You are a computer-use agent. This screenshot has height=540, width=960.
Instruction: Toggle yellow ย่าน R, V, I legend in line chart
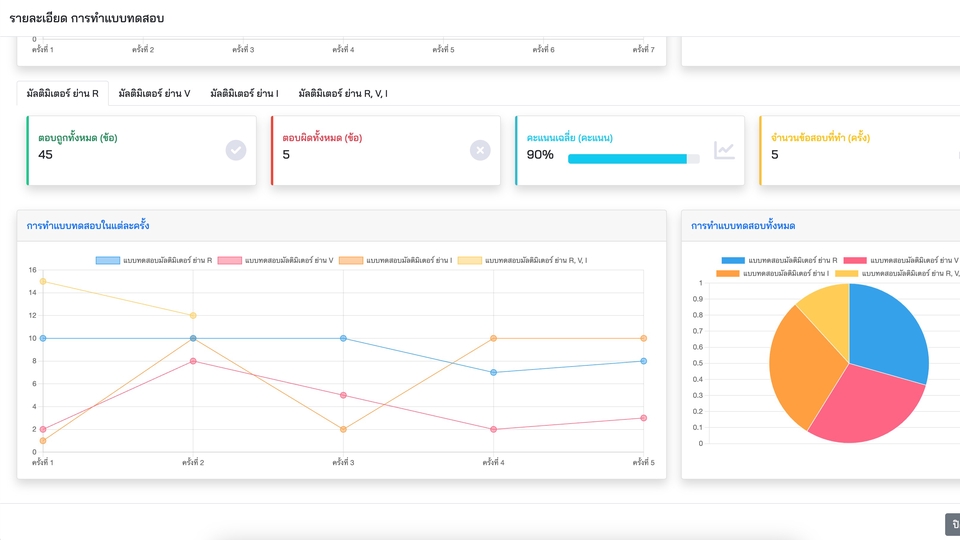[x=522, y=260]
